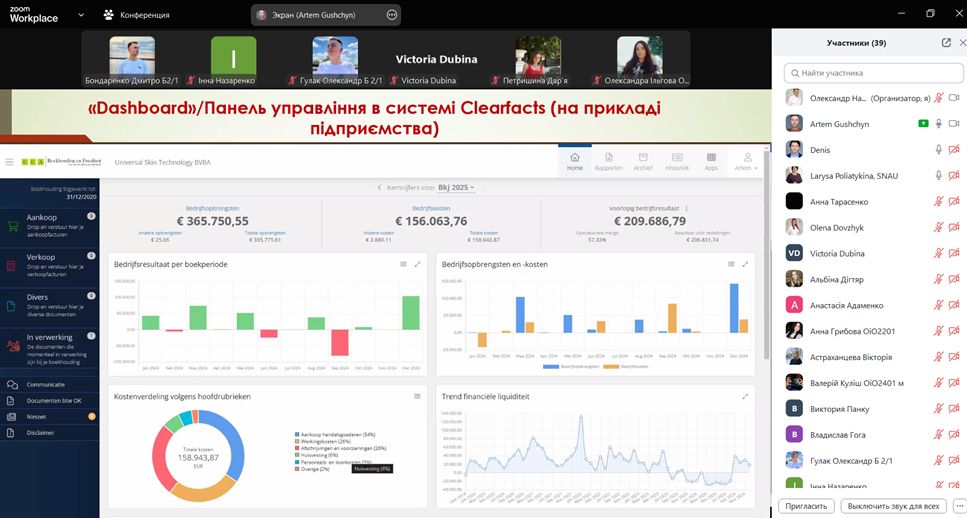The width and height of the screenshot is (967, 518).
Task: Open the Nieuws newspaper icon
Action: tap(11, 417)
